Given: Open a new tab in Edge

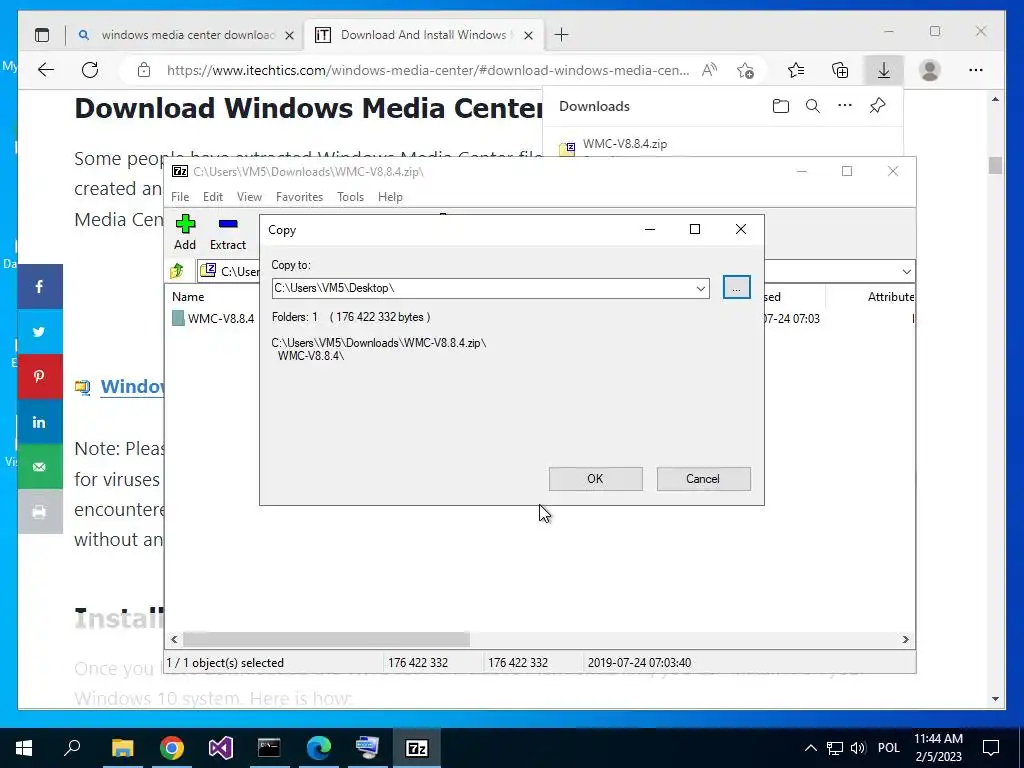Looking at the screenshot, I should point(562,35).
